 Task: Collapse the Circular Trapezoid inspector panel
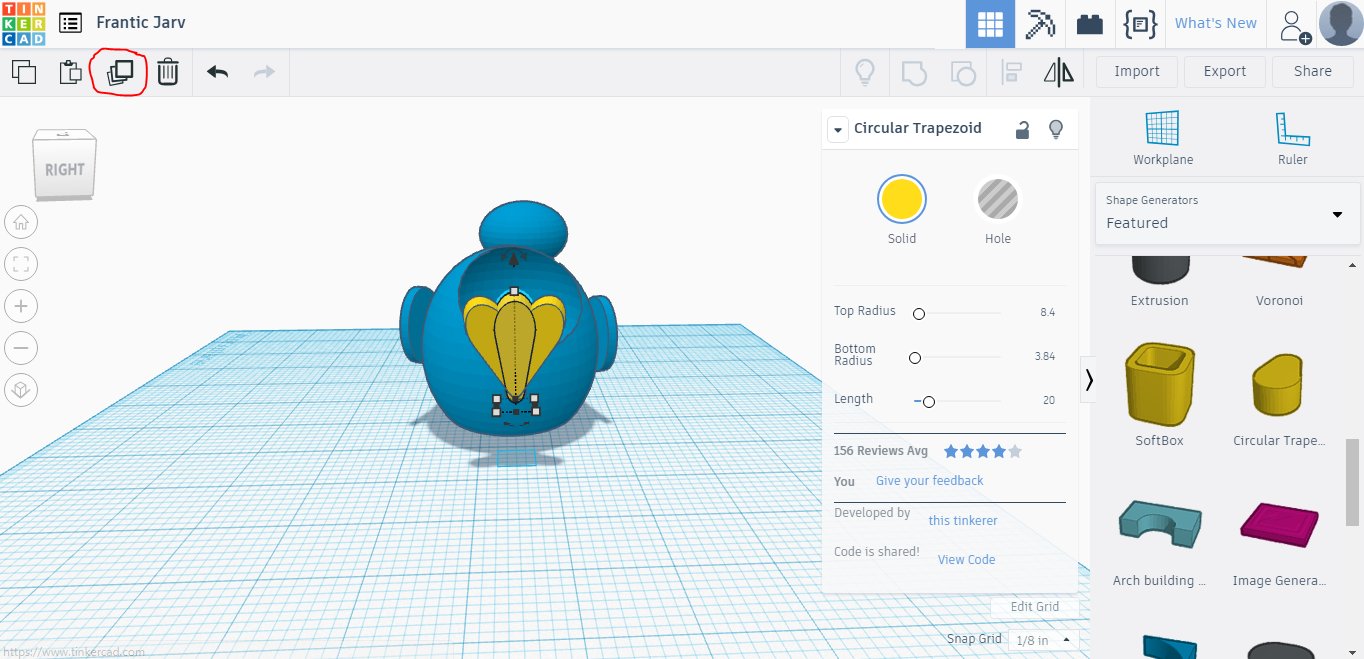coord(837,129)
